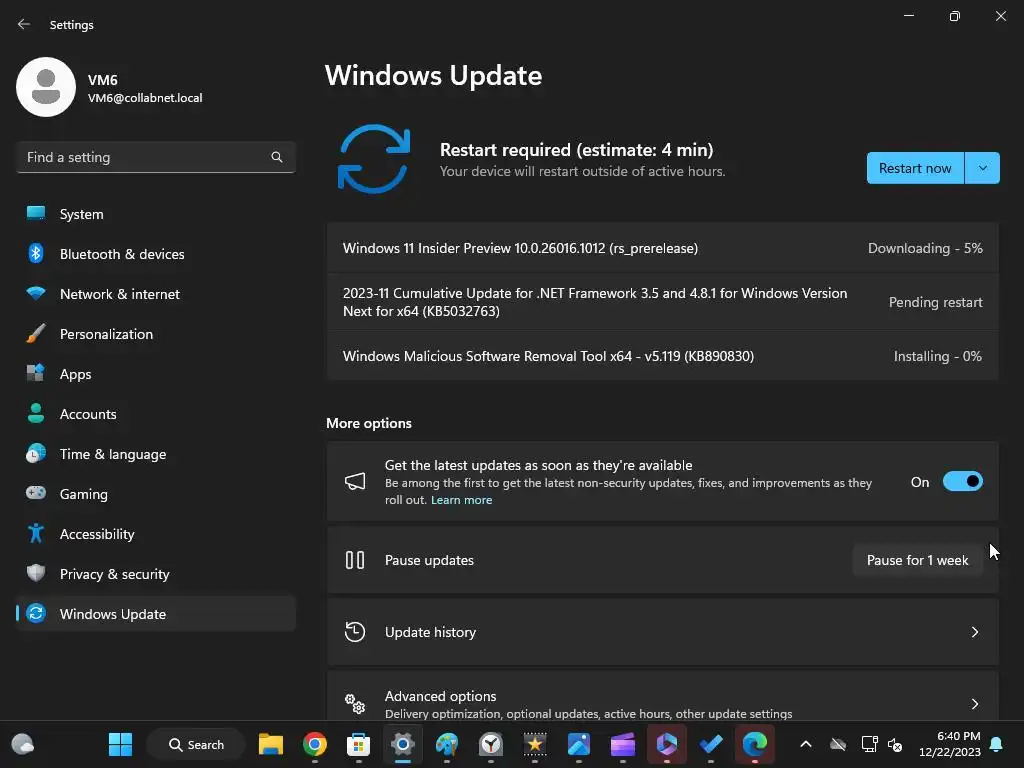The width and height of the screenshot is (1024, 768).
Task: Open Update history
Action: [662, 632]
